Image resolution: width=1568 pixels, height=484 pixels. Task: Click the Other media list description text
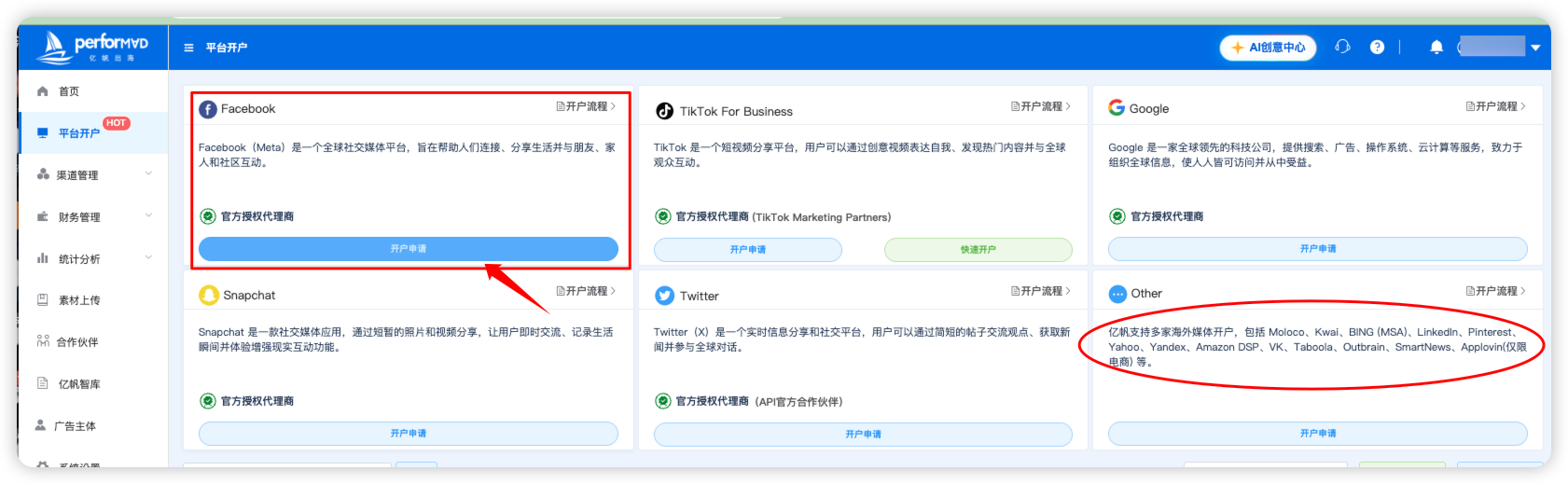coord(1317,347)
